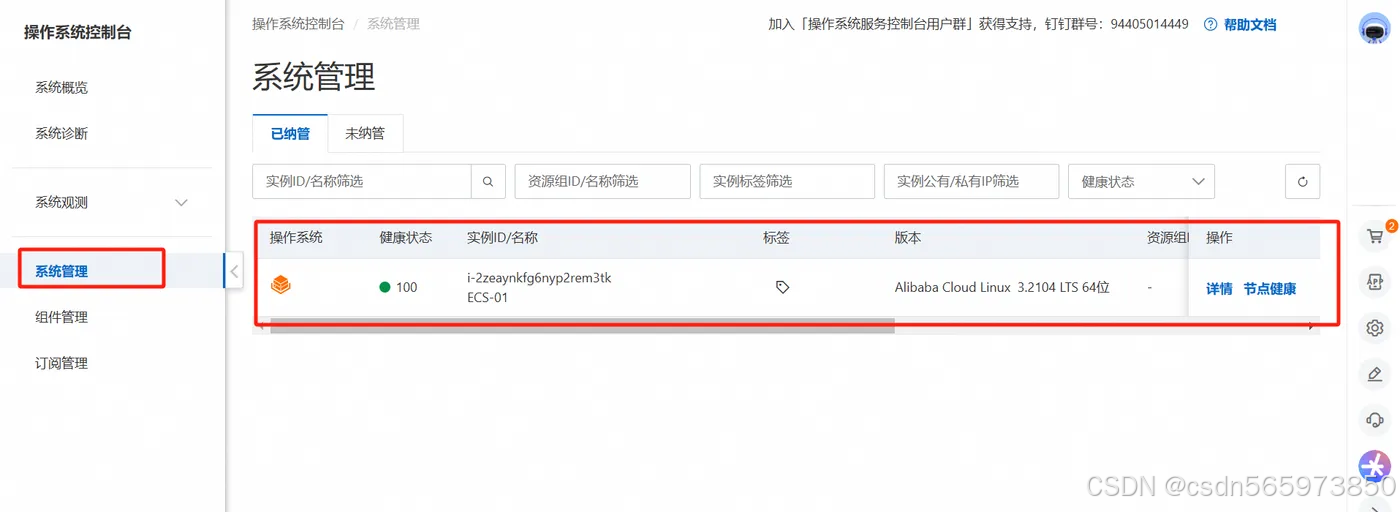The height and width of the screenshot is (512, 1400).
Task: Open 订阅管理 in the sidebar
Action: 62,363
